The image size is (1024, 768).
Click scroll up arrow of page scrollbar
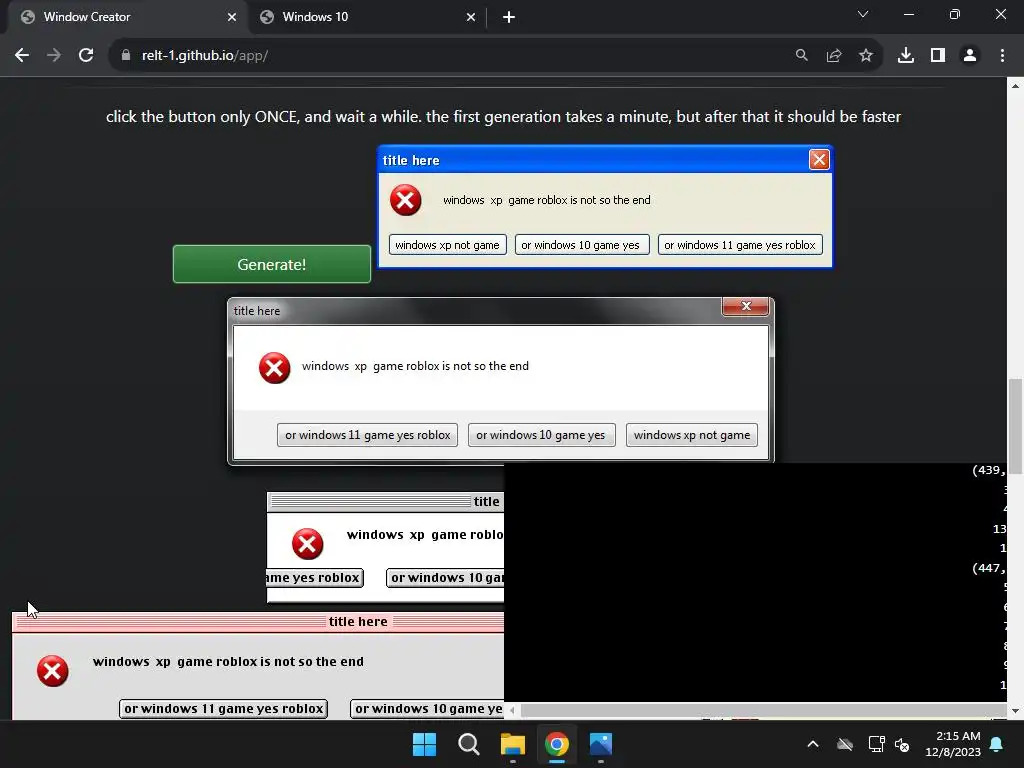click(1016, 86)
